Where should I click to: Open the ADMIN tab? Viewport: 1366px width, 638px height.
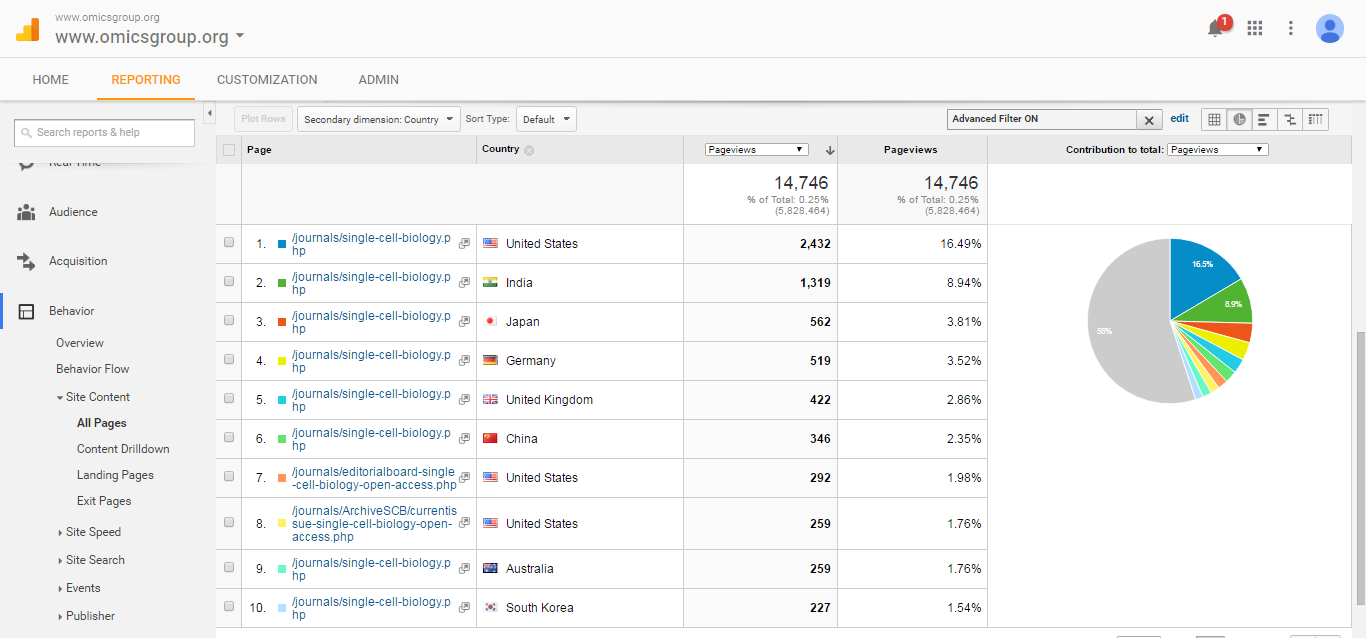[x=379, y=80]
